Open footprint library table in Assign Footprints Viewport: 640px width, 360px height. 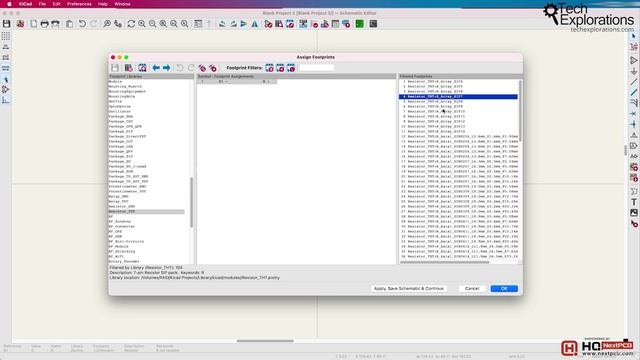[129, 68]
